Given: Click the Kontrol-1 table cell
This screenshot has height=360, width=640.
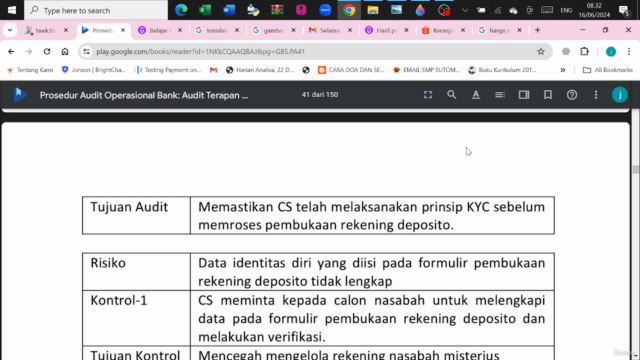Looking at the screenshot, I should [136, 318].
